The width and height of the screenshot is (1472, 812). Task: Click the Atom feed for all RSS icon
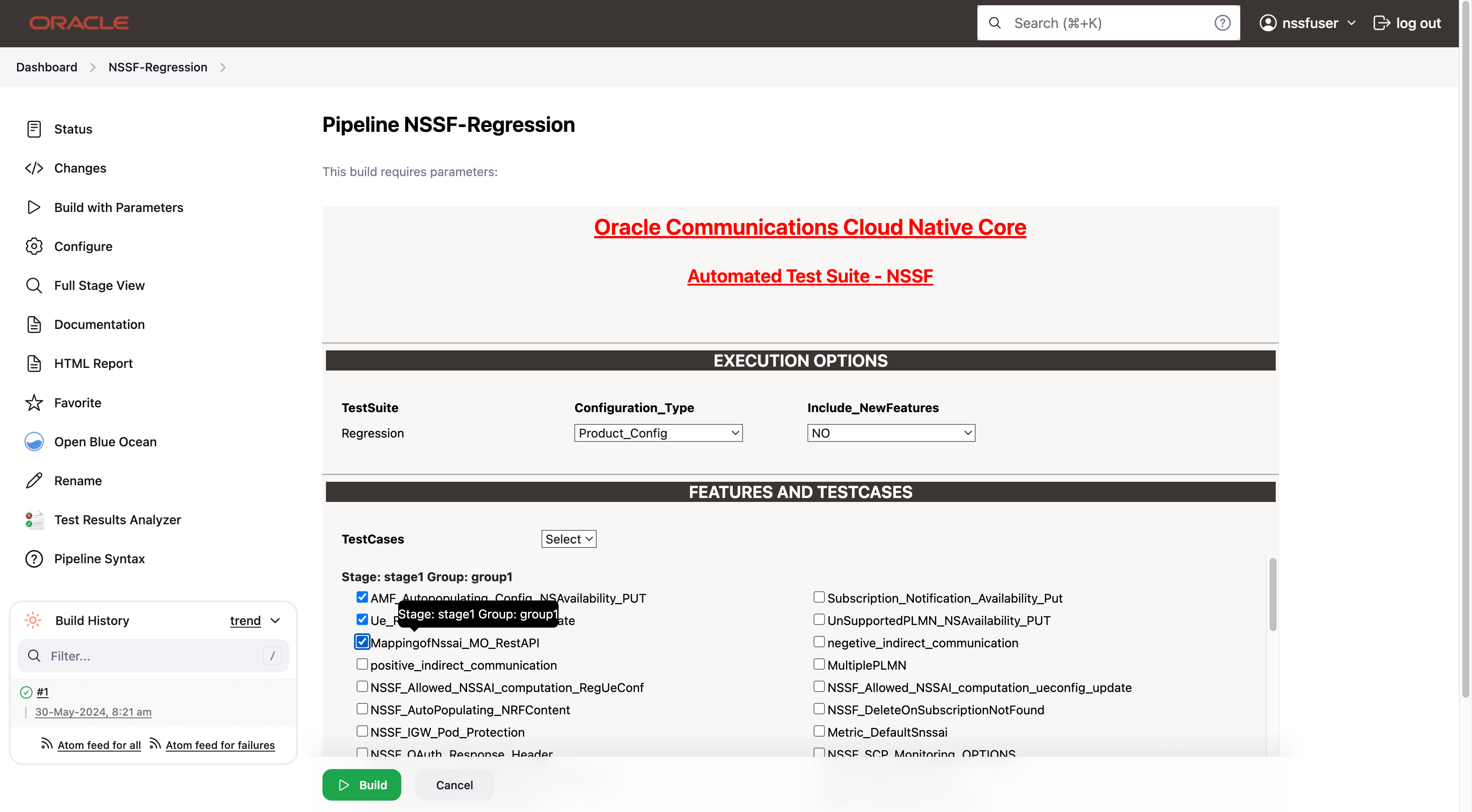(47, 743)
